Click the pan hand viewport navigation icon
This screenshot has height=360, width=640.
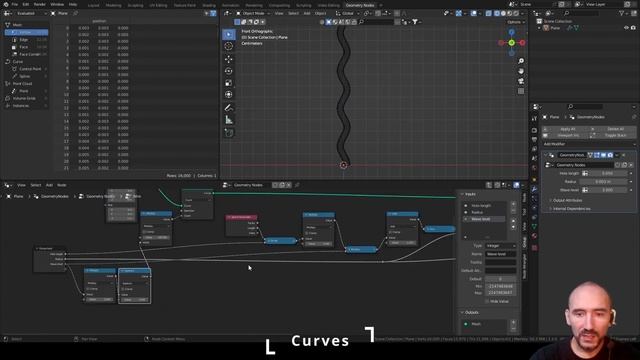[521, 71]
